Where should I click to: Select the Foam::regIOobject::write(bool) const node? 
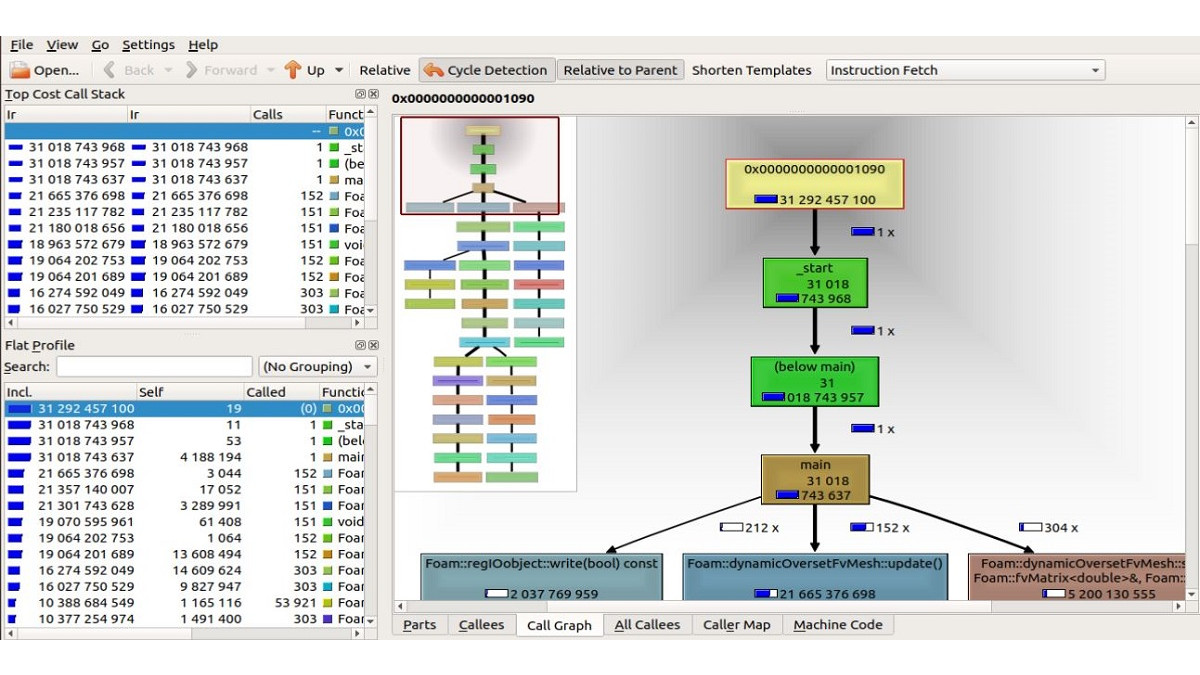tap(541, 577)
